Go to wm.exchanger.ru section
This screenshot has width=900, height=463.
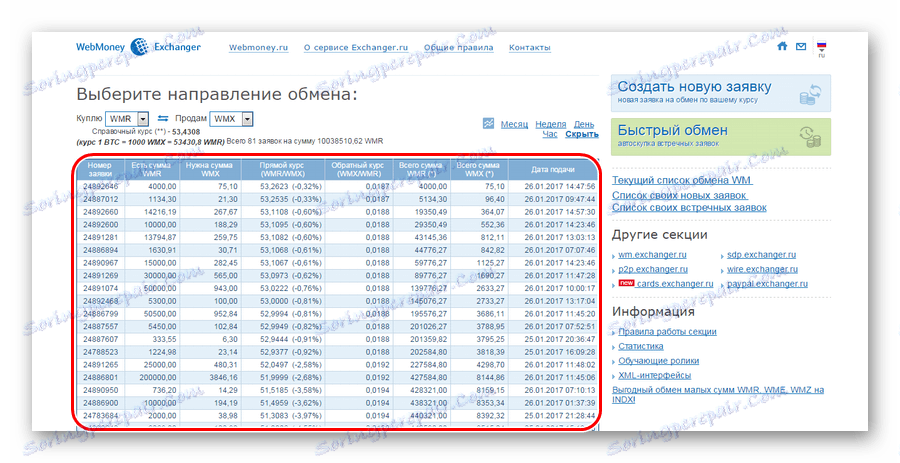click(x=652, y=255)
